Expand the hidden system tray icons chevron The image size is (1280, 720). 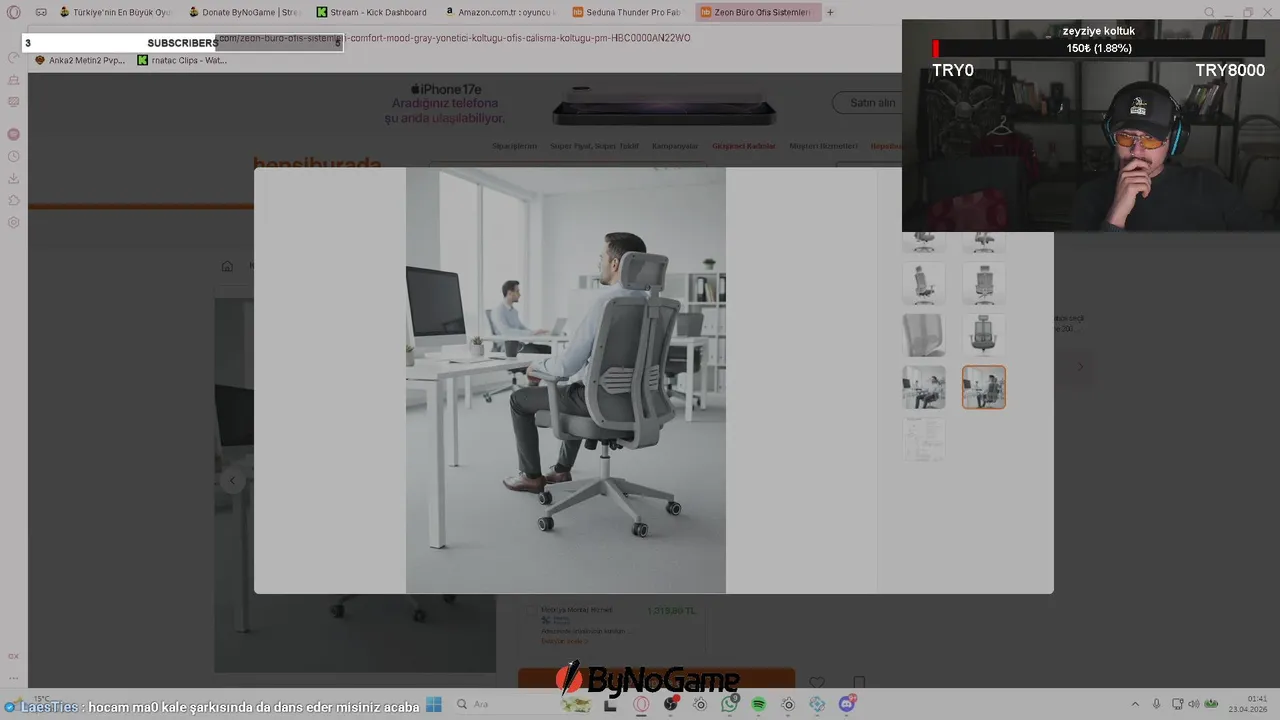[1134, 704]
